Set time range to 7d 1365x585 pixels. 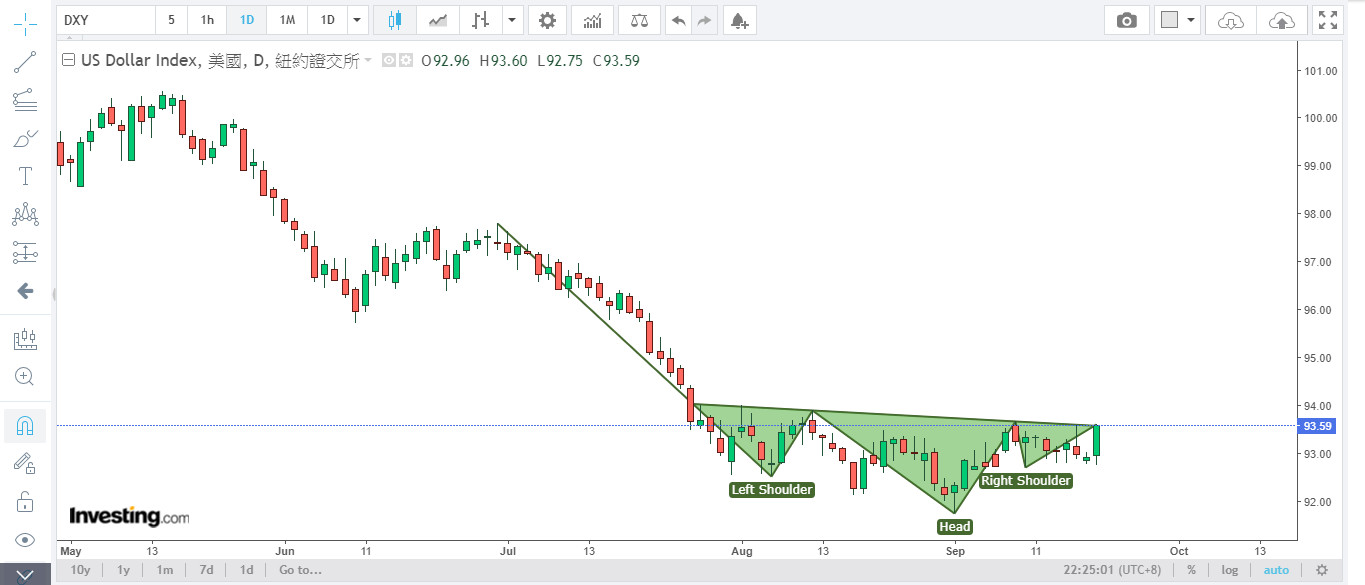[206, 570]
